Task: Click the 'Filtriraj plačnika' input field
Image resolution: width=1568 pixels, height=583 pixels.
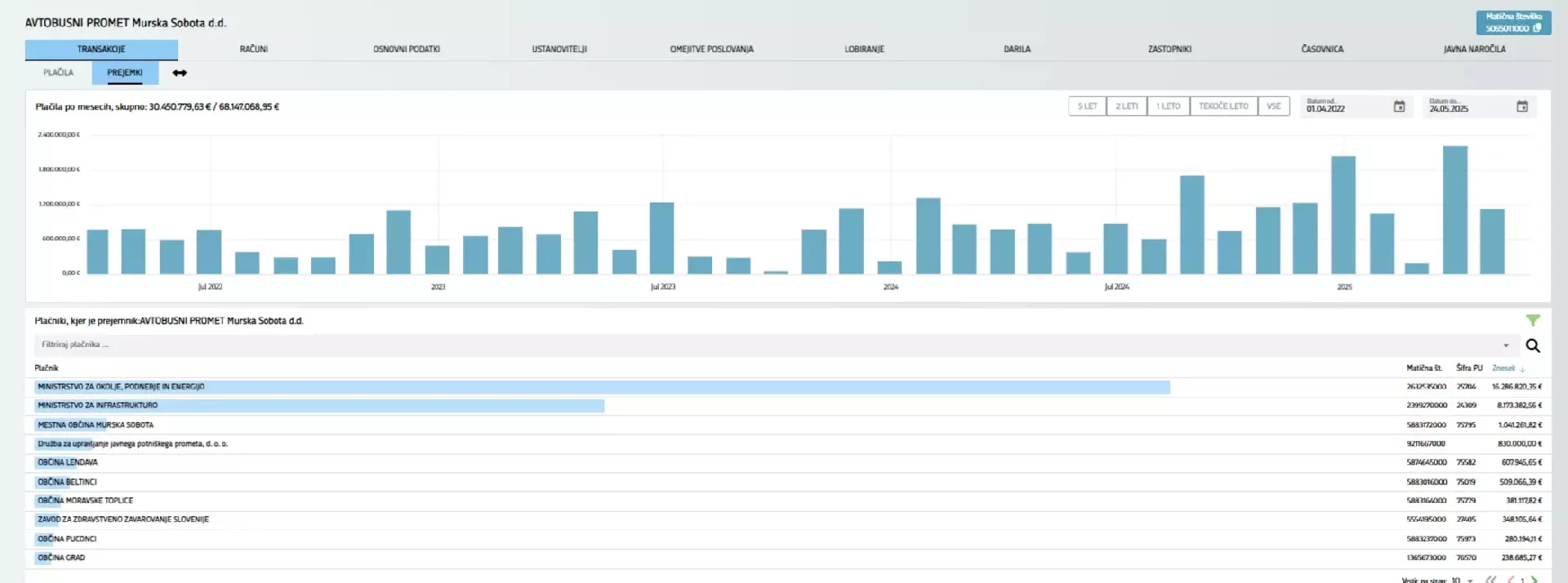Action: pyautogui.click(x=735, y=345)
